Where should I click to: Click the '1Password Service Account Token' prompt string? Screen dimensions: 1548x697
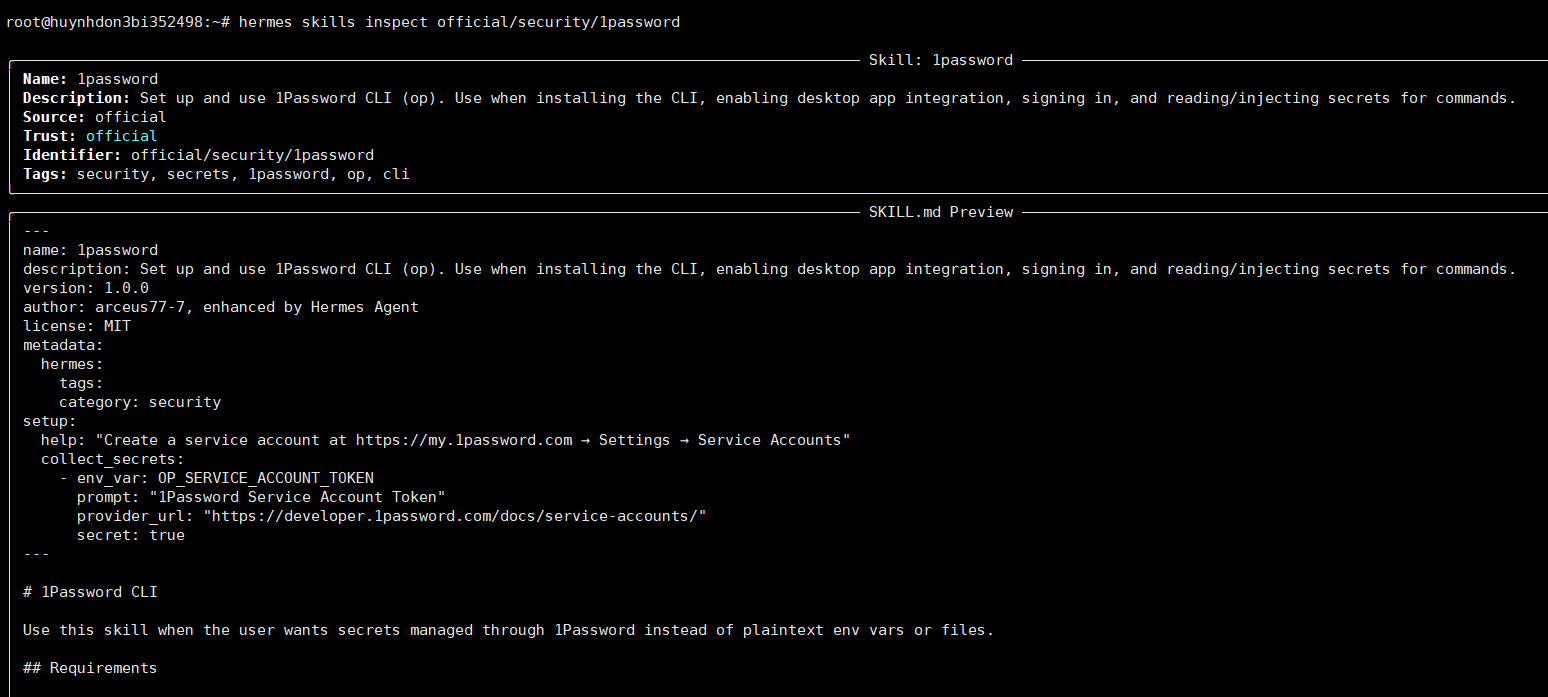pos(297,497)
